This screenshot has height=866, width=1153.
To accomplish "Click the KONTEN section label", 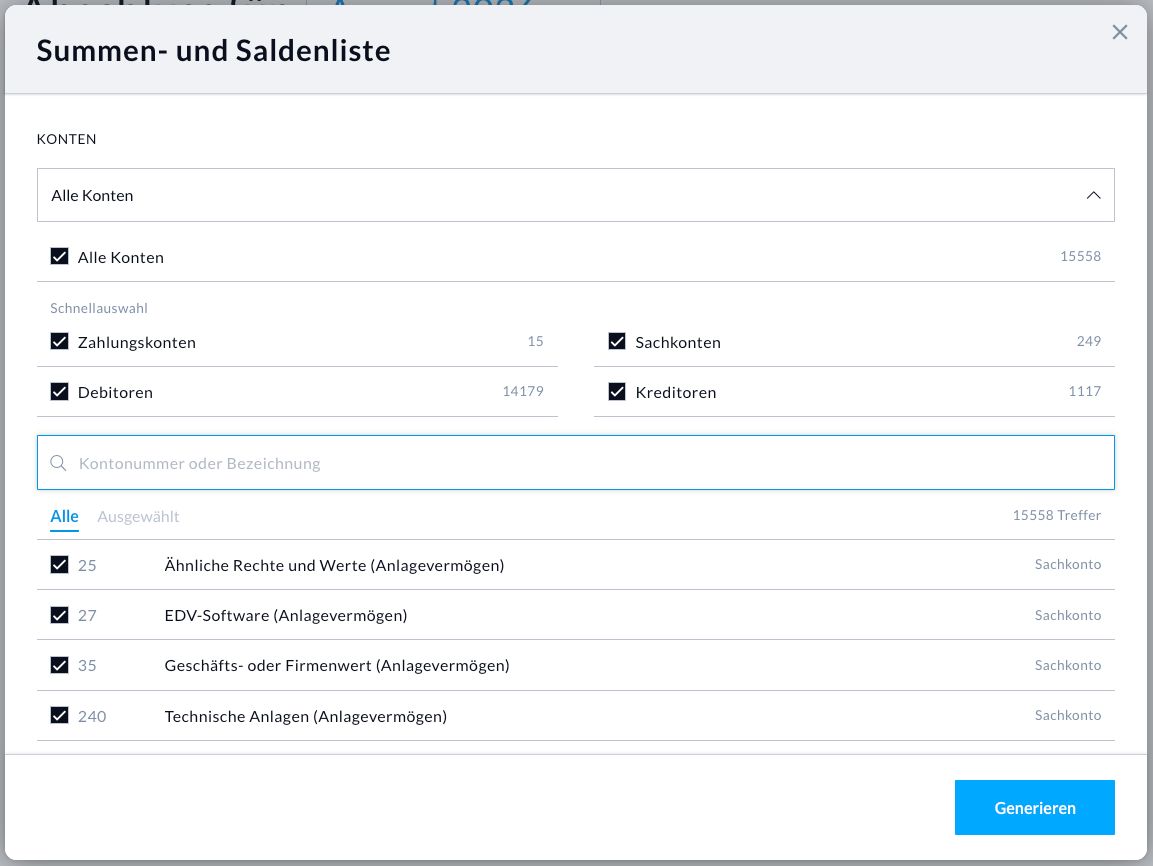I will pos(66,139).
